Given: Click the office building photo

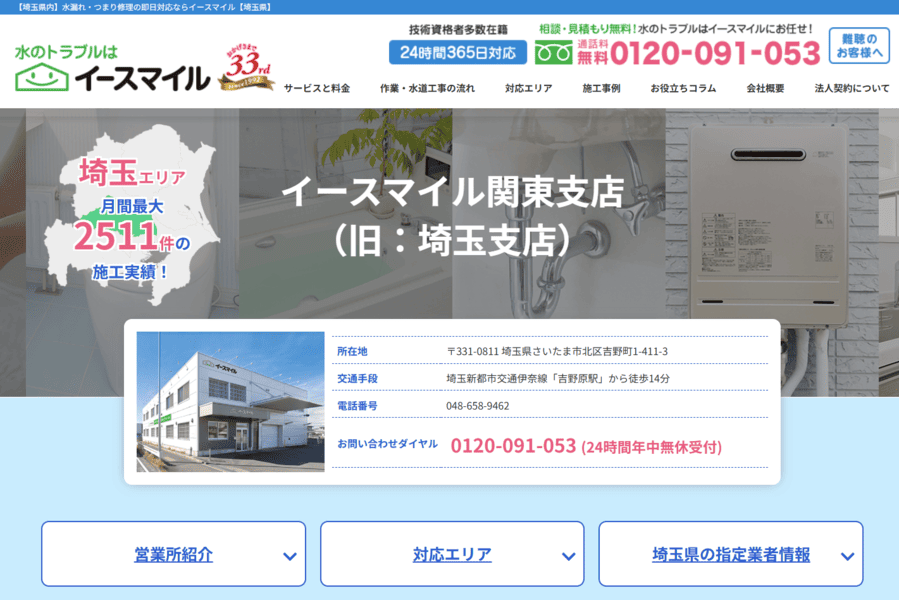Looking at the screenshot, I should [230, 402].
